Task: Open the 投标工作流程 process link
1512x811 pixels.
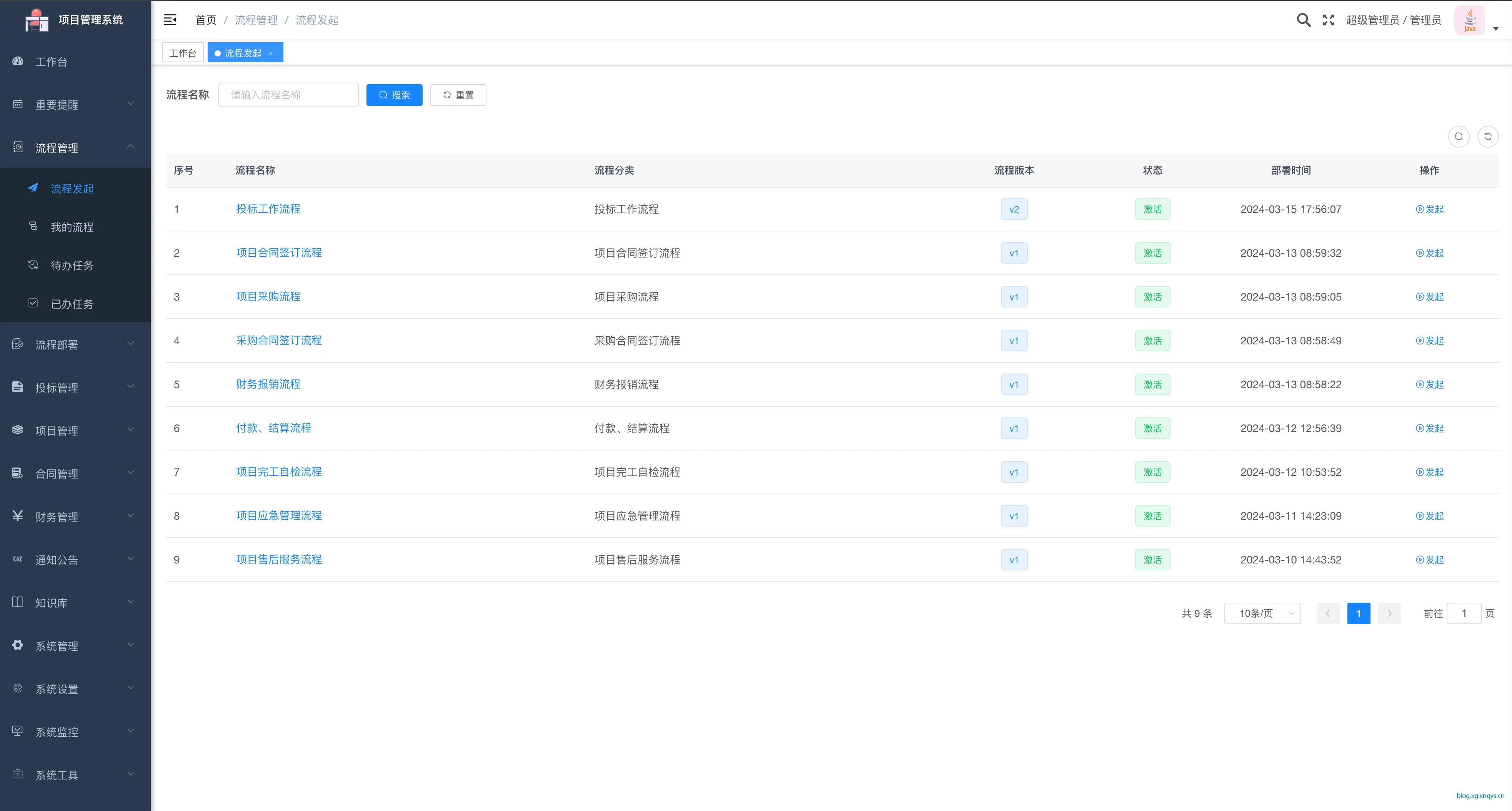Action: (x=268, y=209)
